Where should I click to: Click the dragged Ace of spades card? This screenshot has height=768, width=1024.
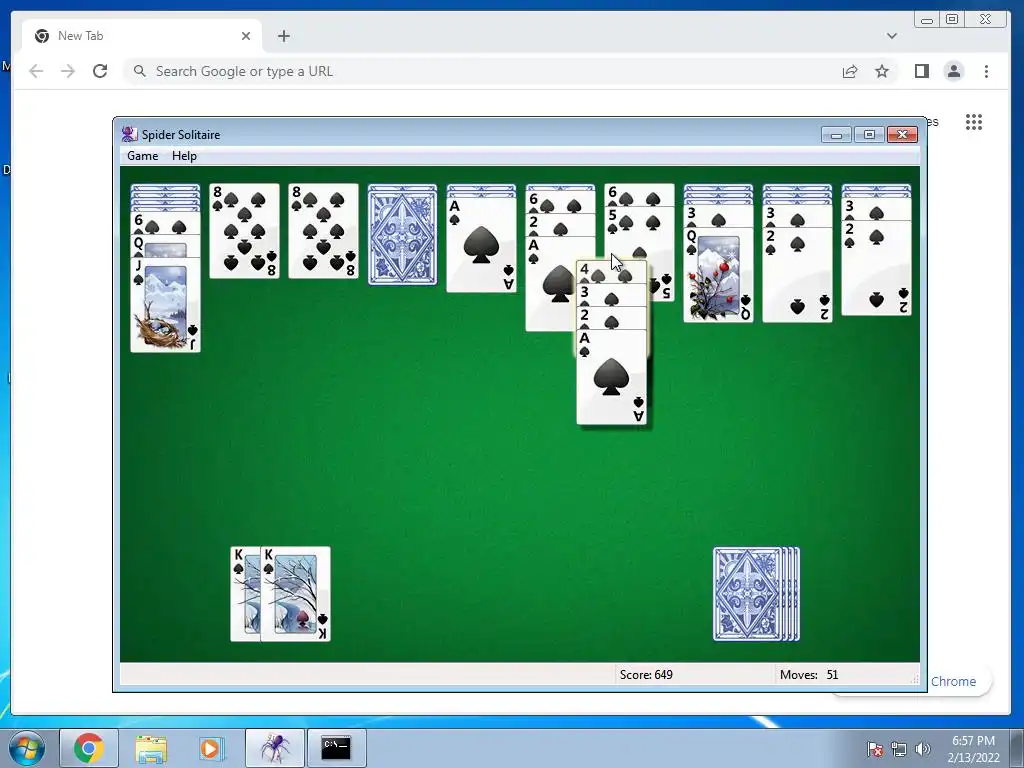click(611, 377)
